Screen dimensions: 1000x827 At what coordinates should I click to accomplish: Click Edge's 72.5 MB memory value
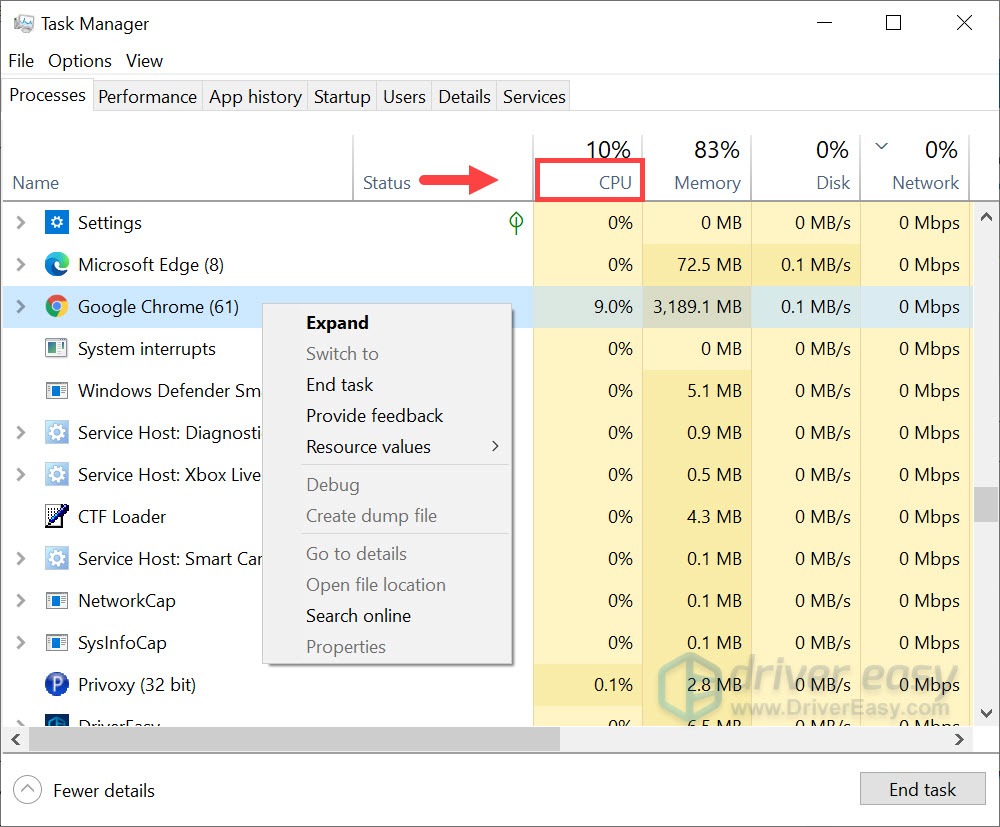coord(709,265)
